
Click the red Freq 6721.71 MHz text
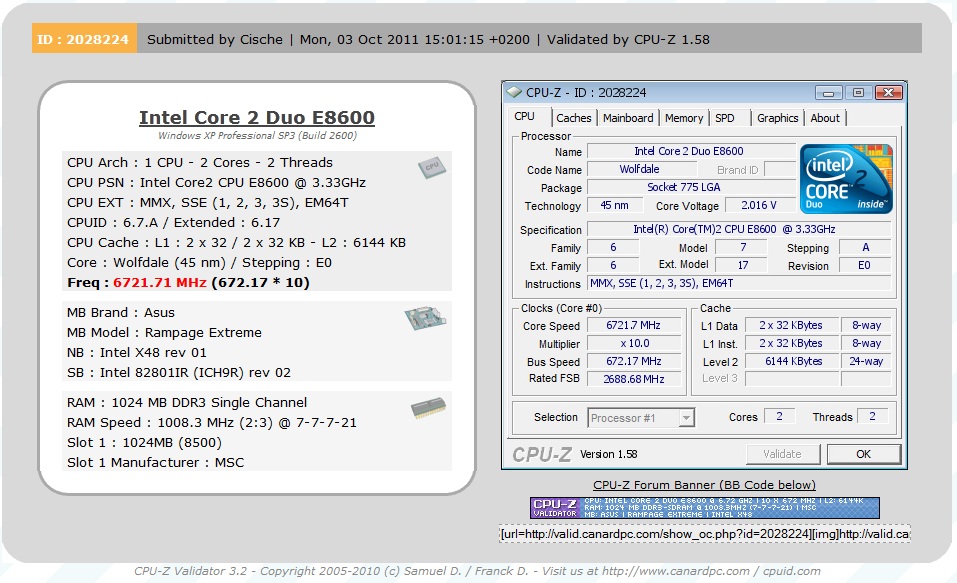coord(160,283)
